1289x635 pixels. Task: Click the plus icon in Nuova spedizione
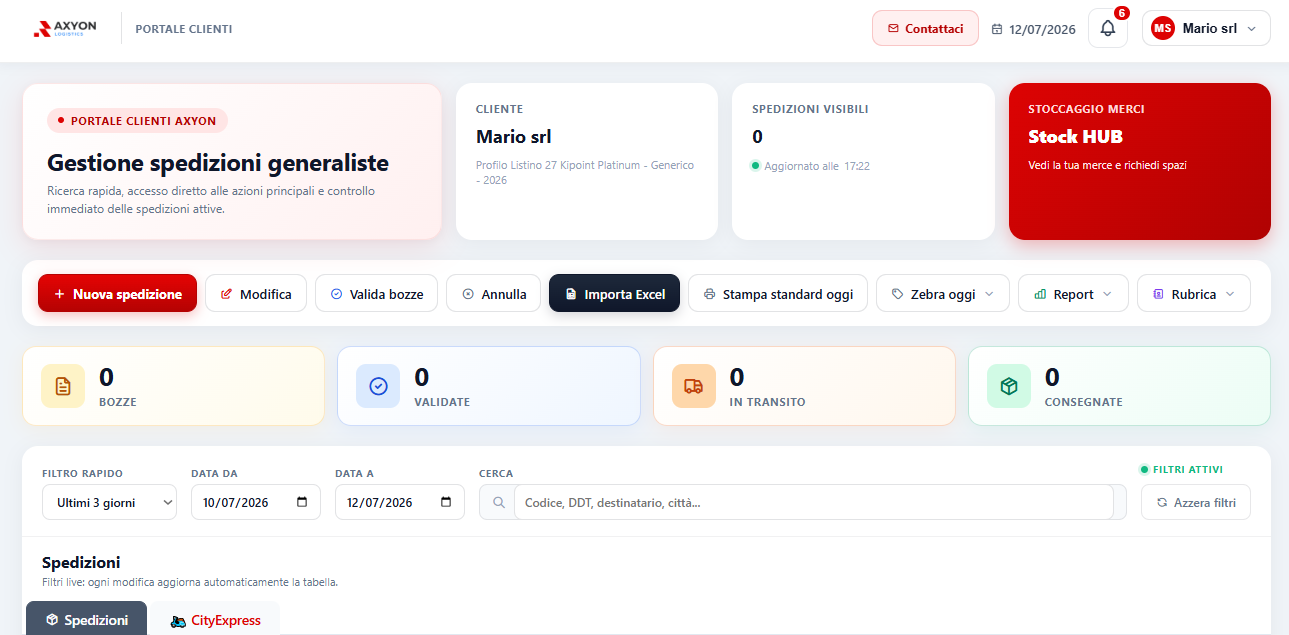tap(59, 294)
